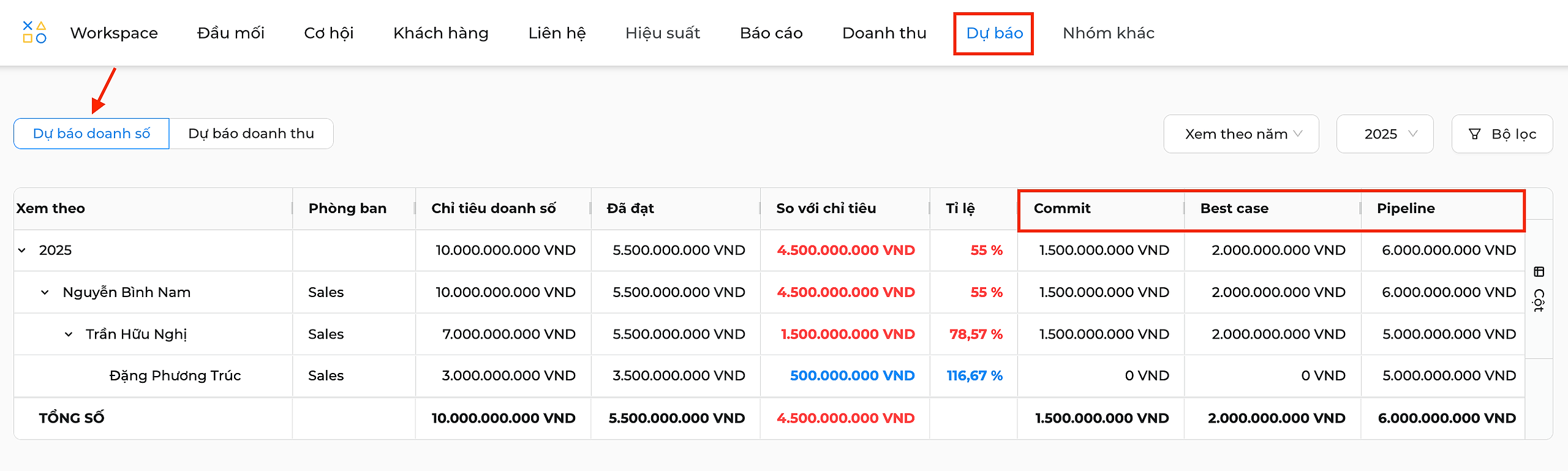This screenshot has height=471, width=1568.
Task: Collapse the Nguyễn Bình Nam row
Action: coord(45,293)
